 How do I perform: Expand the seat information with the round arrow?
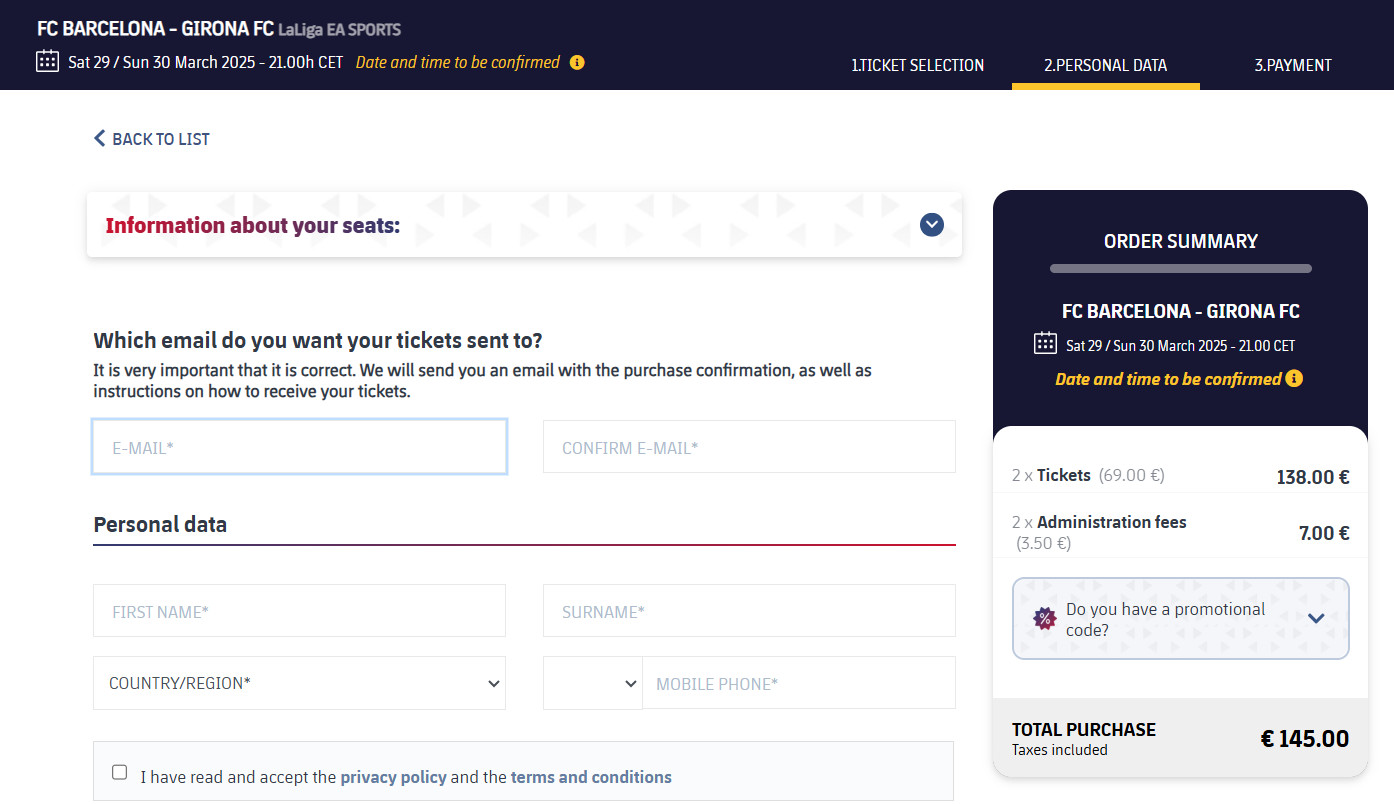point(932,225)
